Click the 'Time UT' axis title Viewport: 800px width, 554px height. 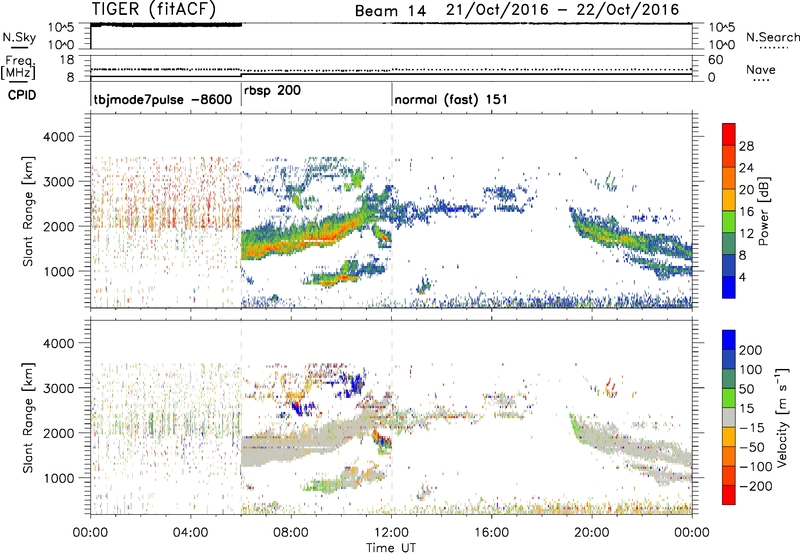391,548
